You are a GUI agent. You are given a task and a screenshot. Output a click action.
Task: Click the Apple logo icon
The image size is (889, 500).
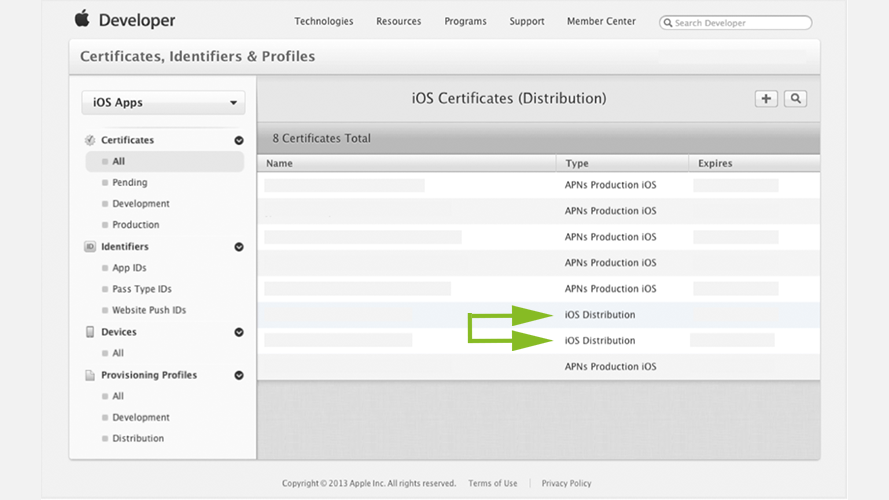pos(82,18)
